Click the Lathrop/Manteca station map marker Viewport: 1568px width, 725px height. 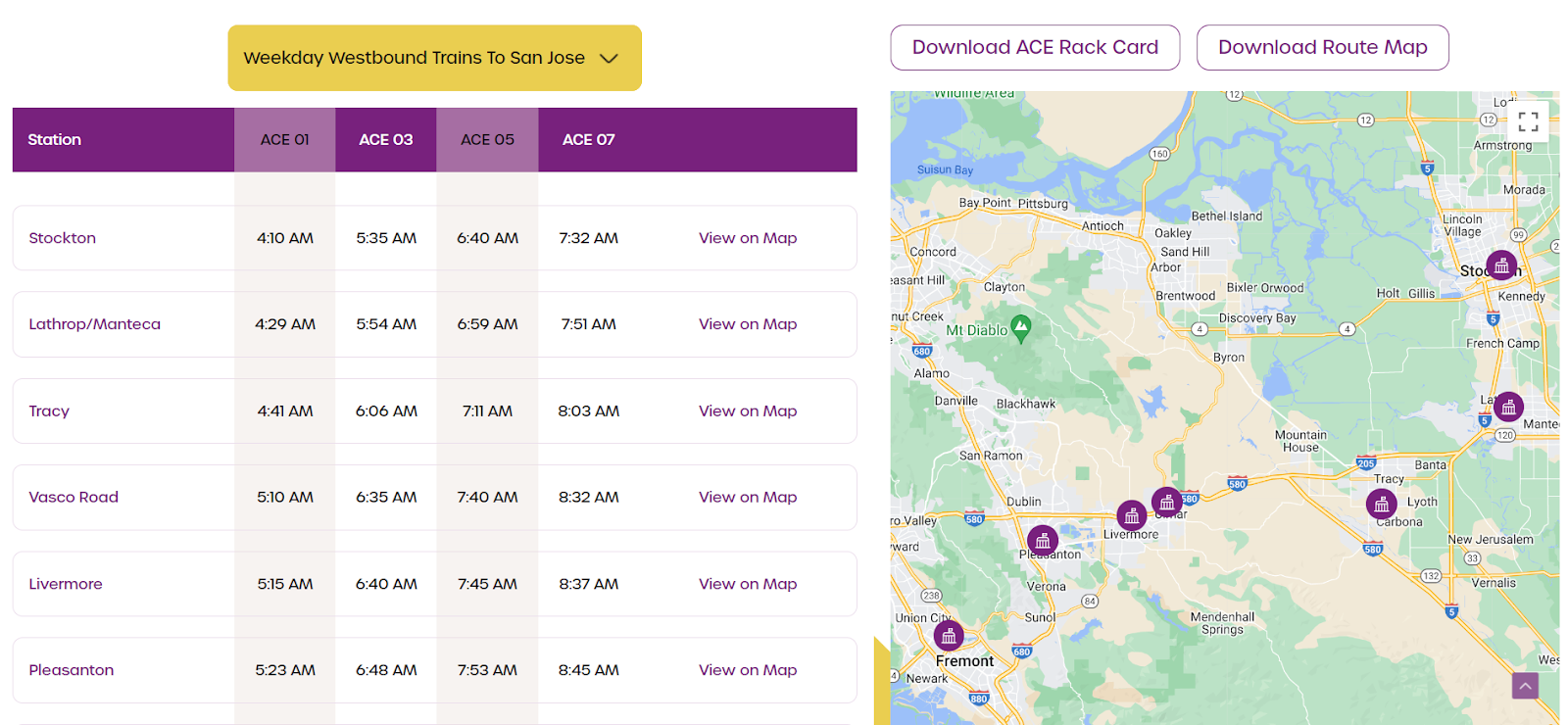(x=1508, y=406)
